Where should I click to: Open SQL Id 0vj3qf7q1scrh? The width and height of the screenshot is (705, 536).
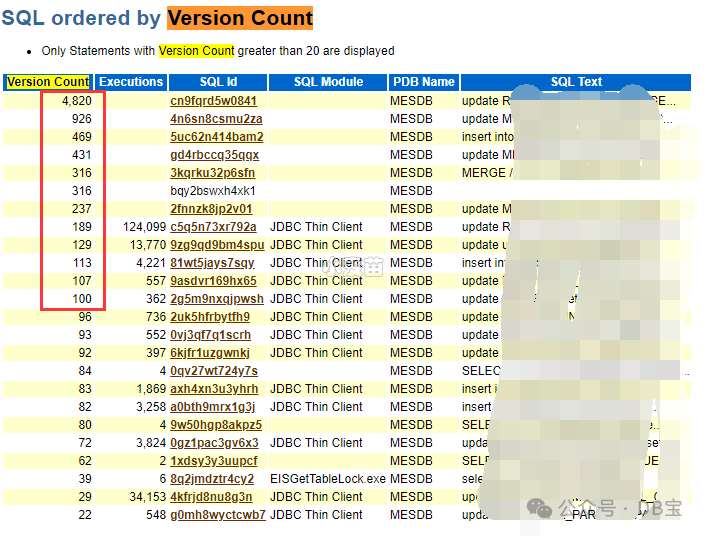pyautogui.click(x=210, y=335)
